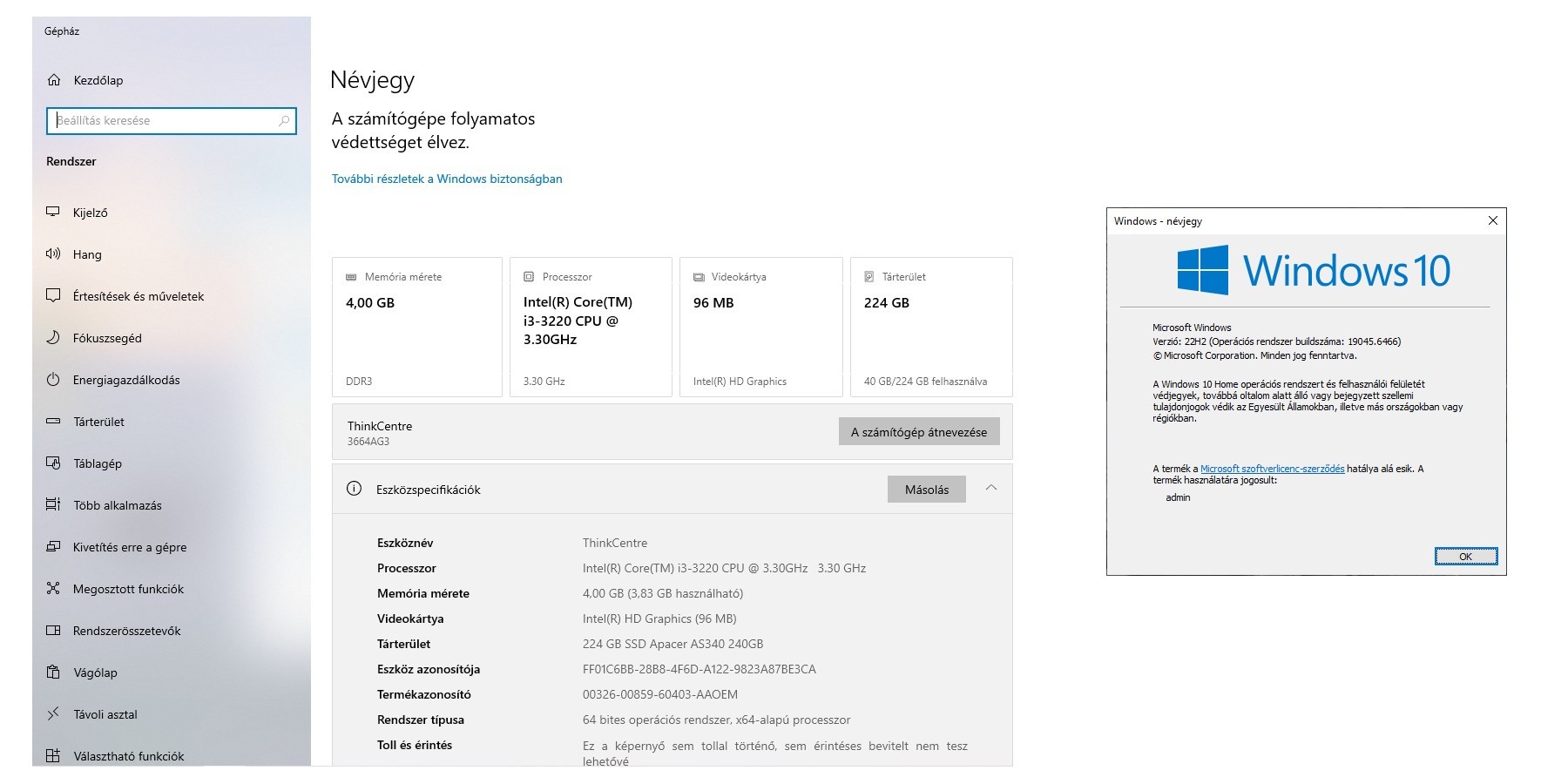Click the Energiagazdálkodás power icon
Screen dimensions: 1568x784
click(53, 380)
